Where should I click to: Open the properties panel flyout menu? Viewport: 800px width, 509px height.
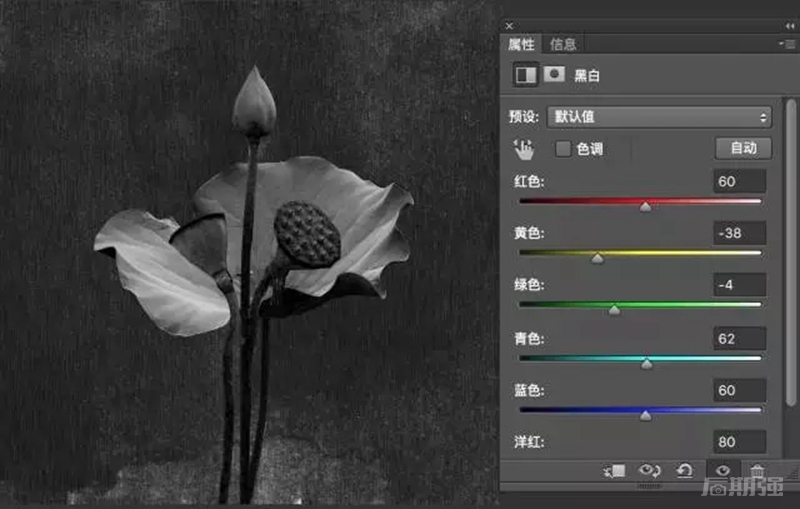(x=788, y=44)
